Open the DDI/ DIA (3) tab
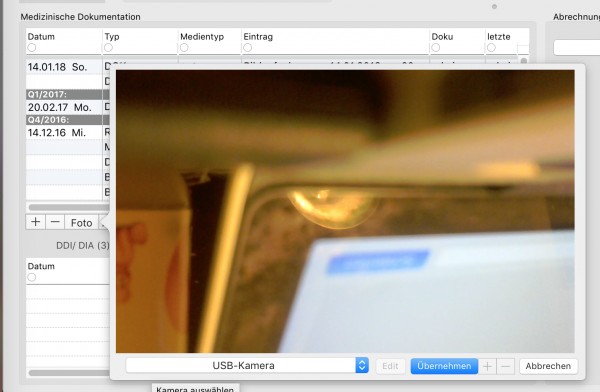This screenshot has width=600, height=392. click(82, 245)
